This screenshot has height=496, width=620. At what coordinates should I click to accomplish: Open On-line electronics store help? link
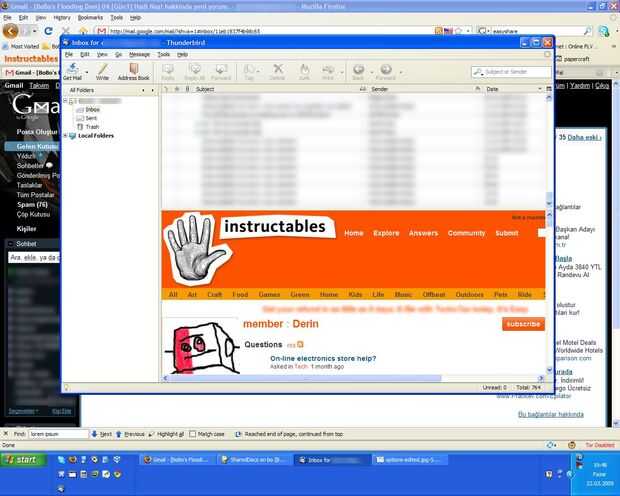pos(323,358)
